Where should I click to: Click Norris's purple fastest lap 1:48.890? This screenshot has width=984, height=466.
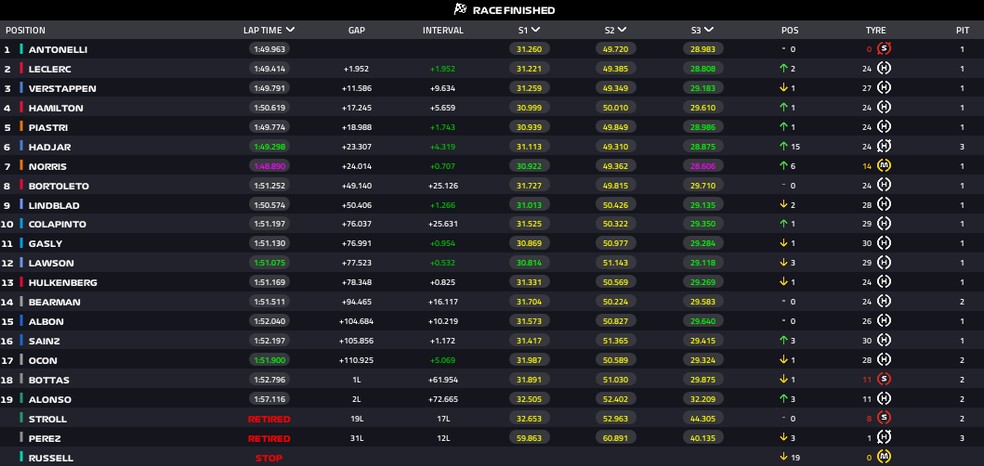(x=269, y=166)
